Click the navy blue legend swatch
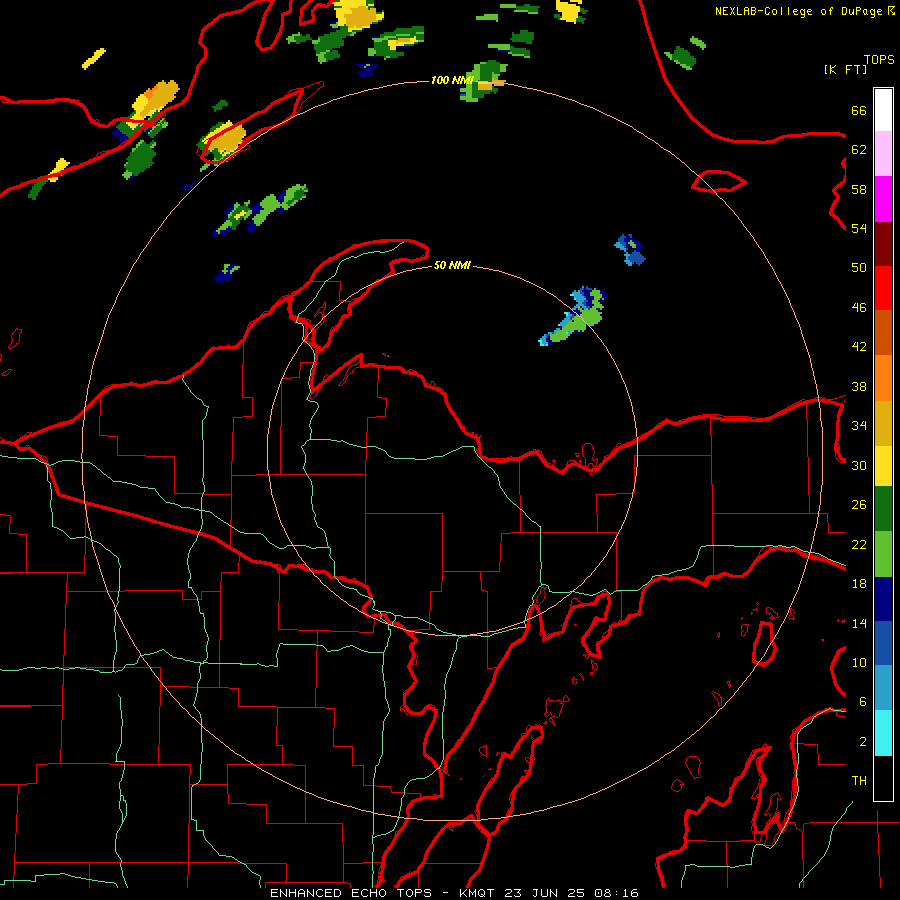Viewport: 900px width, 900px height. click(883, 599)
